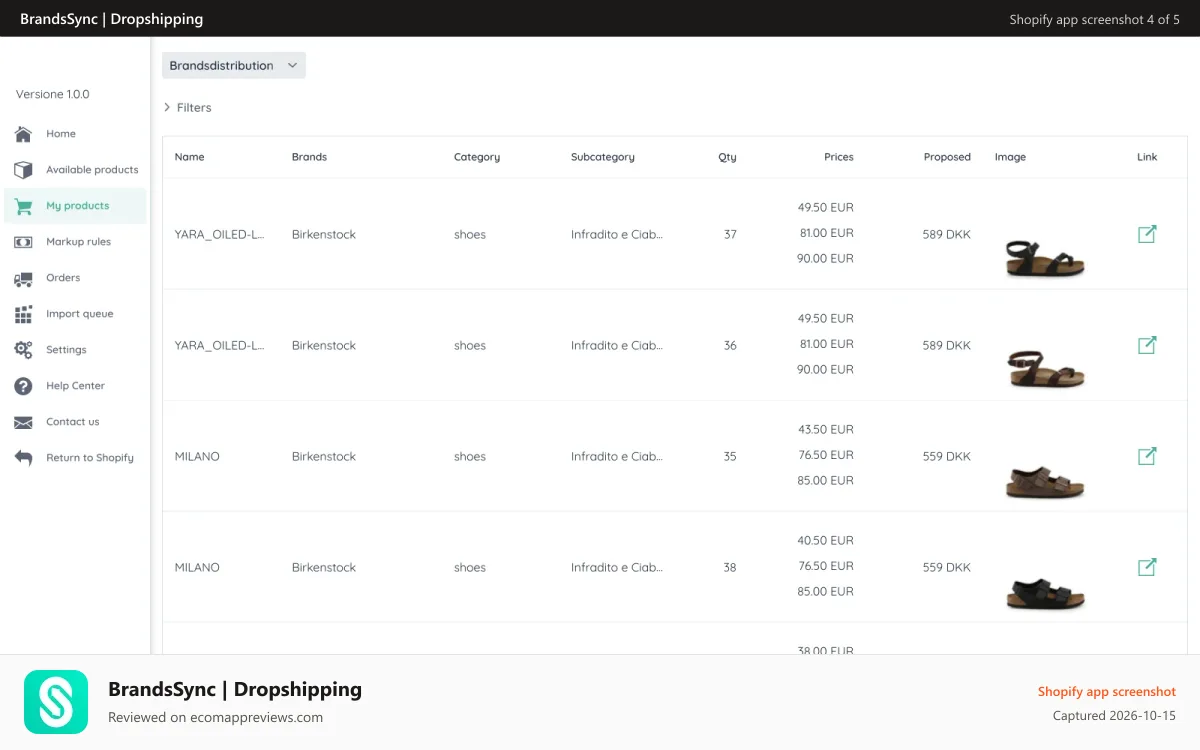Click the Brands column header
This screenshot has width=1200, height=750.
[x=309, y=157]
